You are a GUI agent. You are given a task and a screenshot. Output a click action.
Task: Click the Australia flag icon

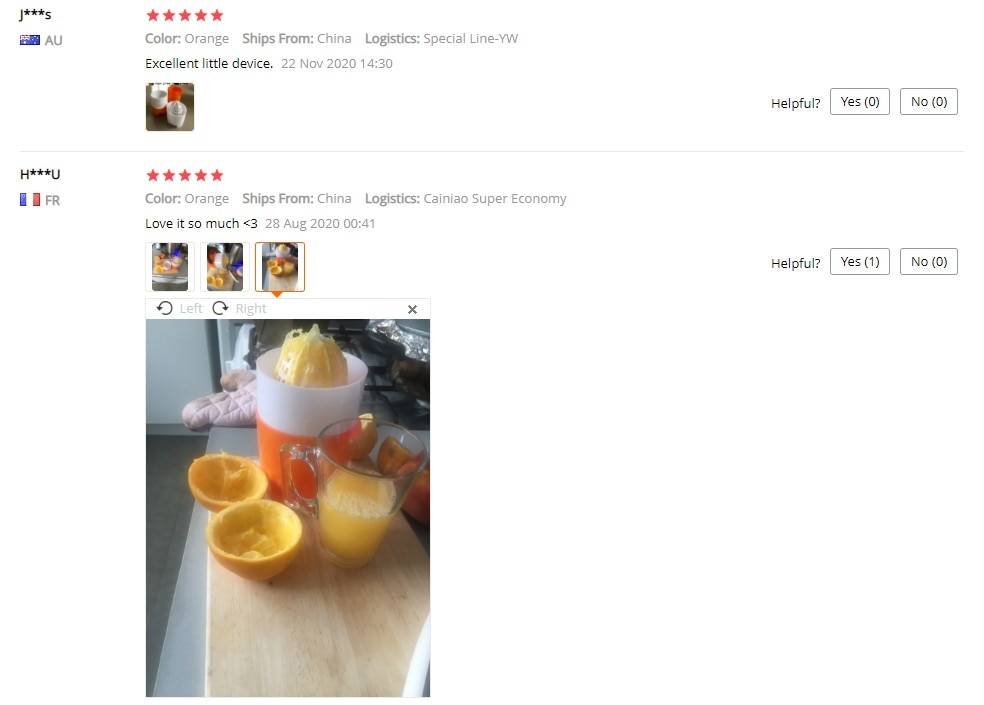(x=29, y=40)
